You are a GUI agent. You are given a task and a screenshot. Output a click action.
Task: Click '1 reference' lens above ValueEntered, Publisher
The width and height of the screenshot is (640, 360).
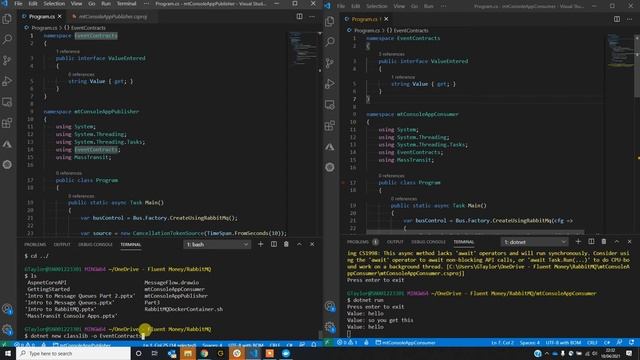click(x=68, y=51)
